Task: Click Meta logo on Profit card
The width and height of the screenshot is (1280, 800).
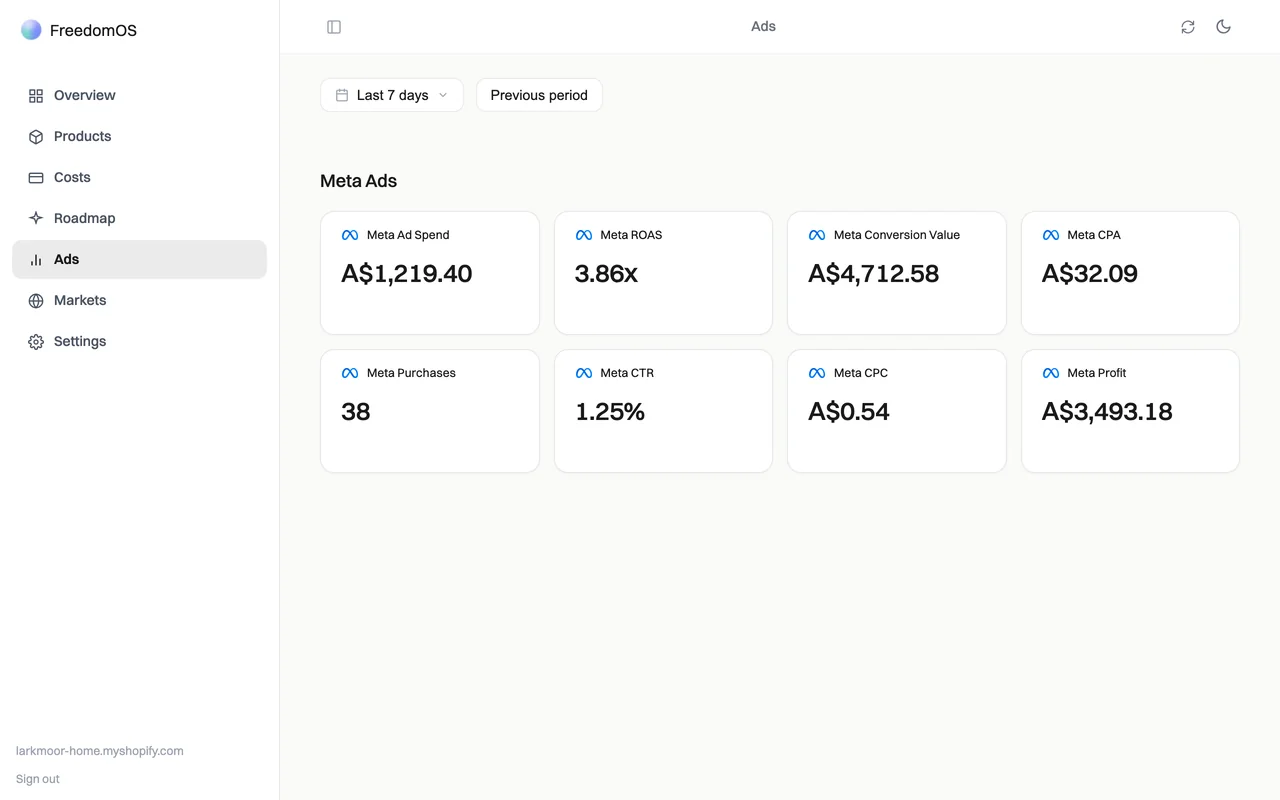Action: 1051,373
